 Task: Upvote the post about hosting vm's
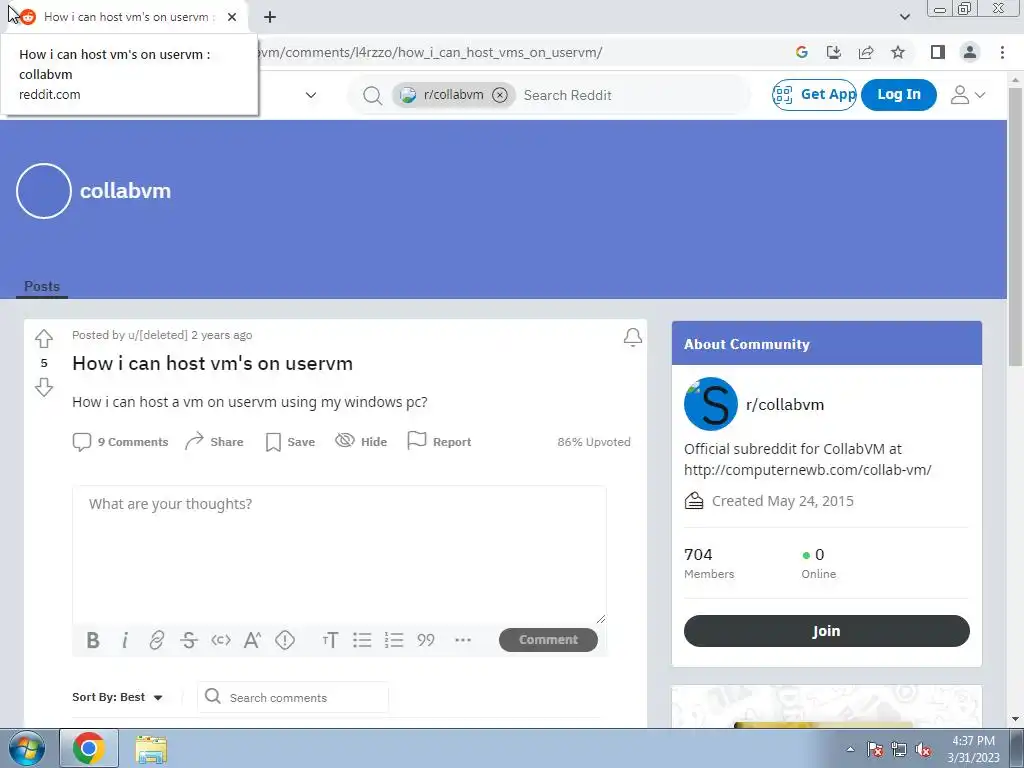pyautogui.click(x=44, y=338)
